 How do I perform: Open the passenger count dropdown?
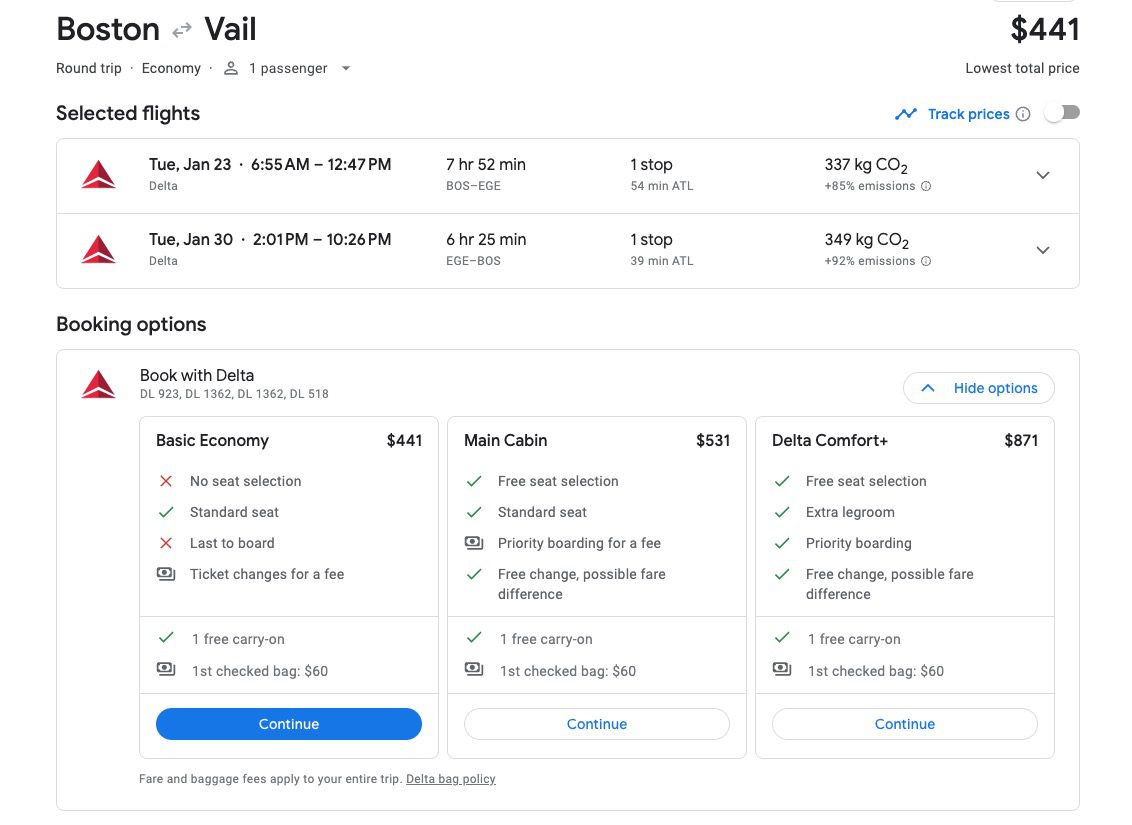click(346, 68)
